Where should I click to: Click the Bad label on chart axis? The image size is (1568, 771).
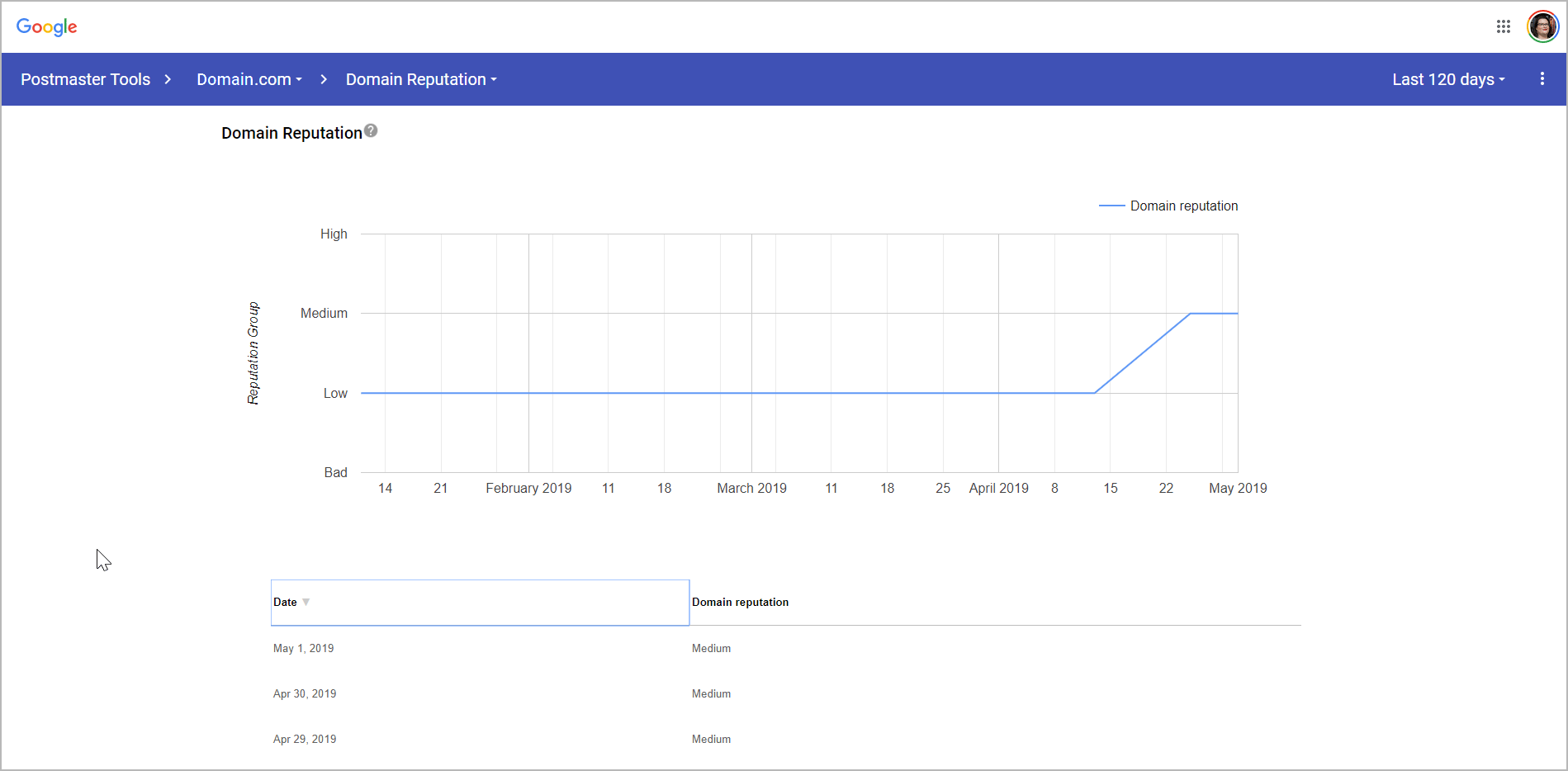coord(335,472)
